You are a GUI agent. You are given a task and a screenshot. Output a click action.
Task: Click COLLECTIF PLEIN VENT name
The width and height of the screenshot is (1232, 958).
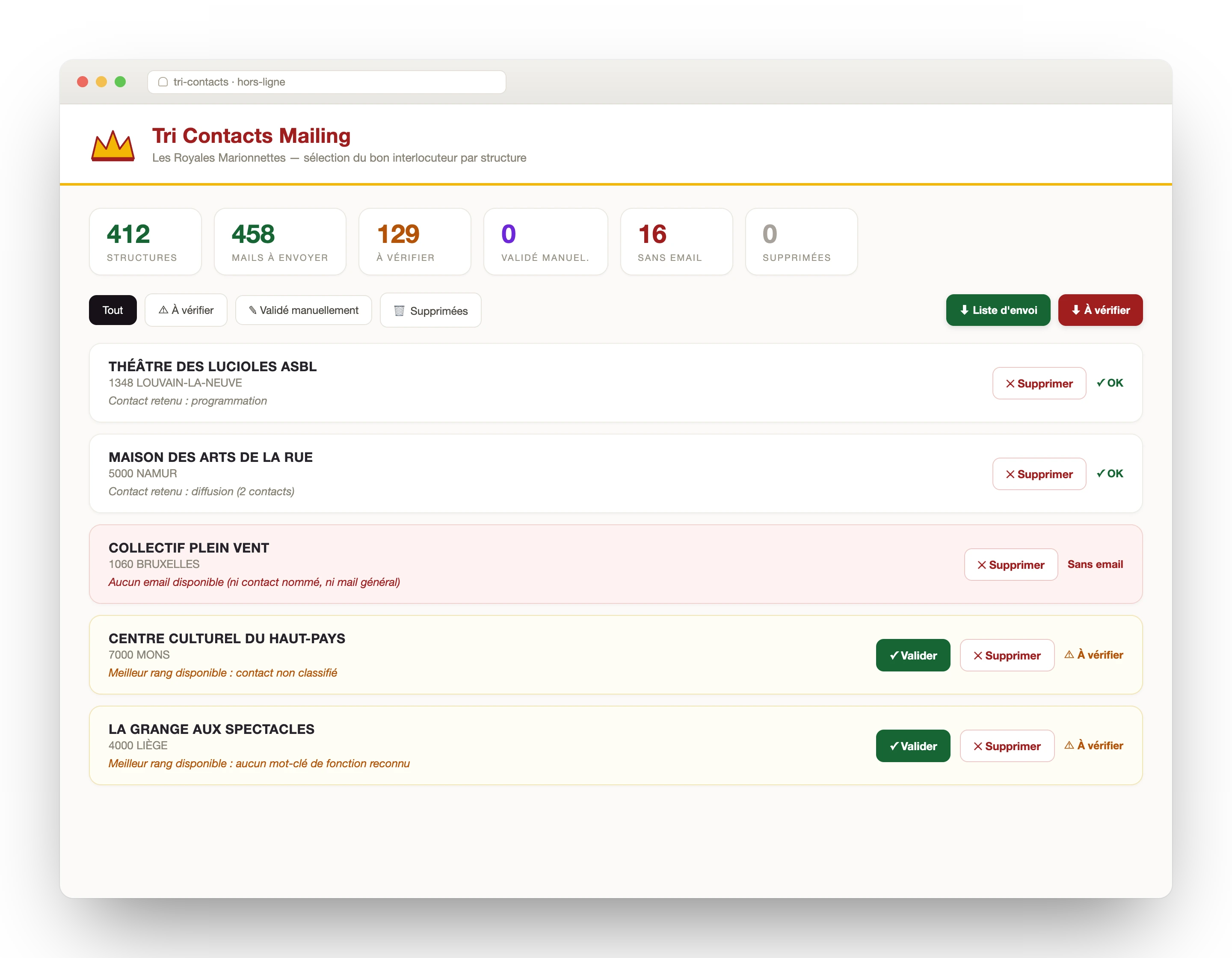click(189, 549)
